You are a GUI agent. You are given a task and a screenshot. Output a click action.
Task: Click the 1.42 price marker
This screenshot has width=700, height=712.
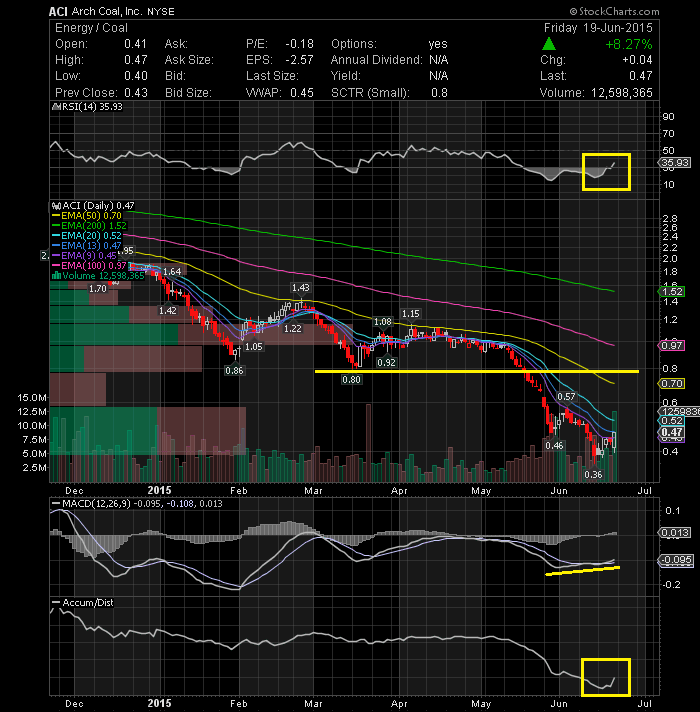168,311
